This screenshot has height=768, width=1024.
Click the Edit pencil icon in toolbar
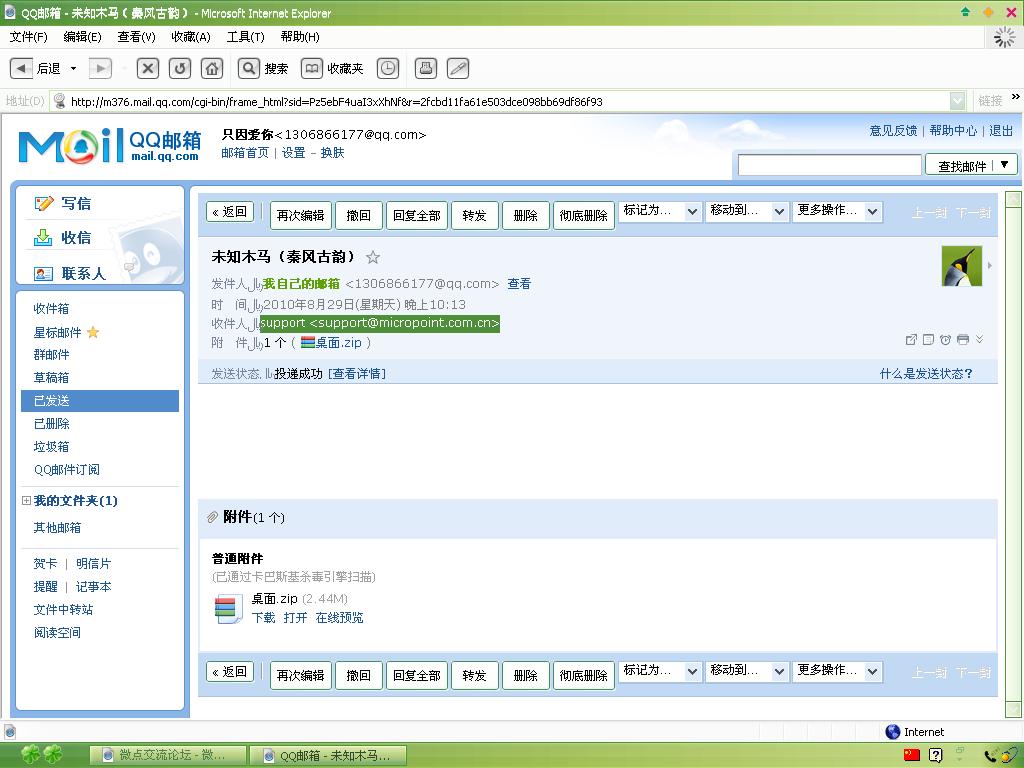click(x=458, y=68)
